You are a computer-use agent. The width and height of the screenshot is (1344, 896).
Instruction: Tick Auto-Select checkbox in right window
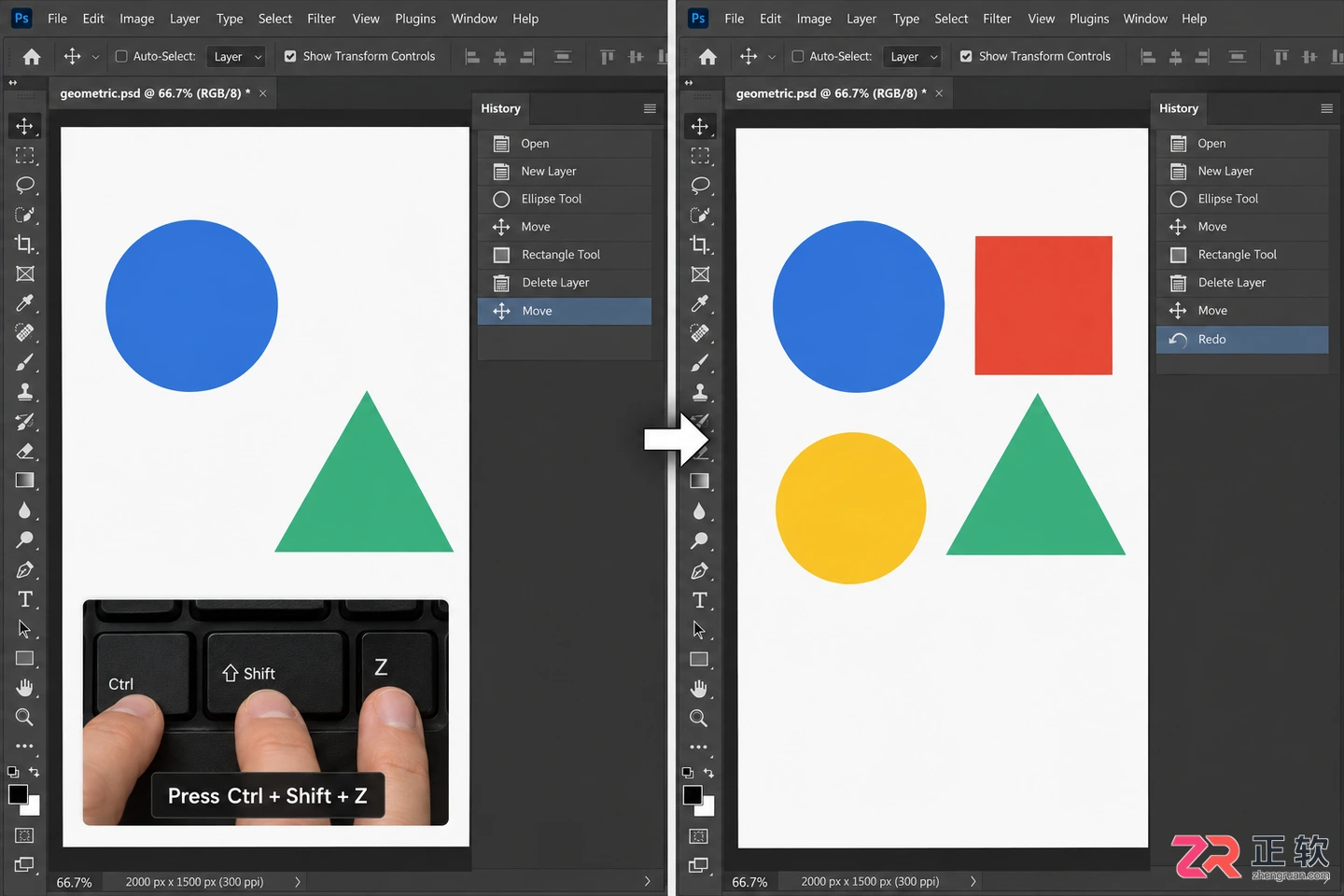798,56
